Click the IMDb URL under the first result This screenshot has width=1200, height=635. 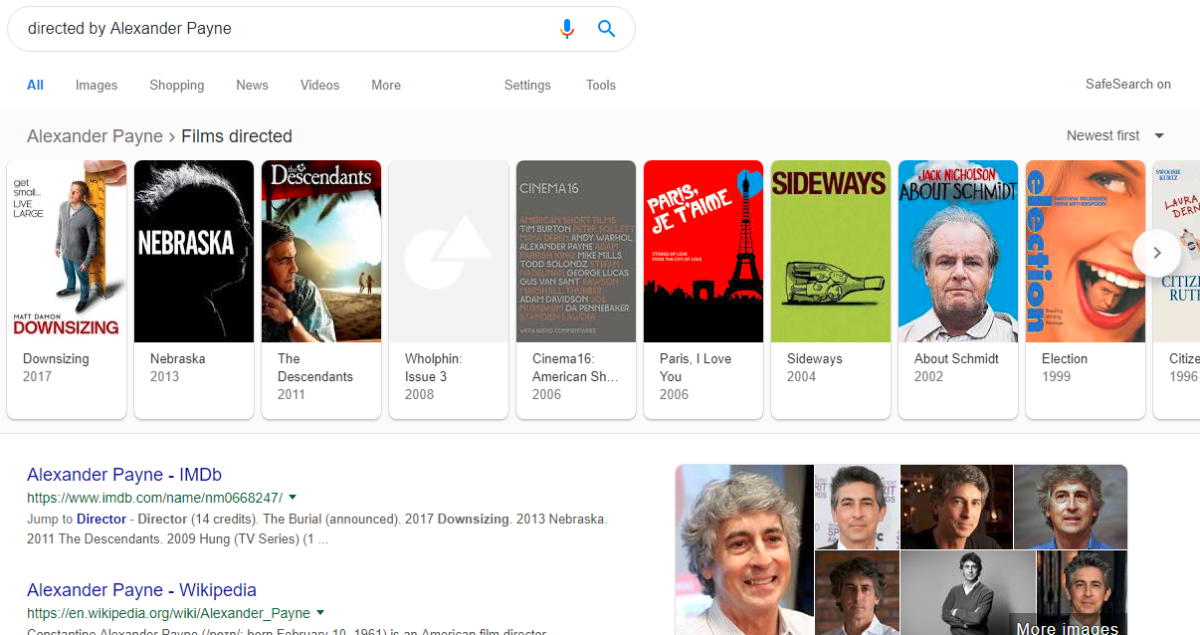[x=155, y=497]
